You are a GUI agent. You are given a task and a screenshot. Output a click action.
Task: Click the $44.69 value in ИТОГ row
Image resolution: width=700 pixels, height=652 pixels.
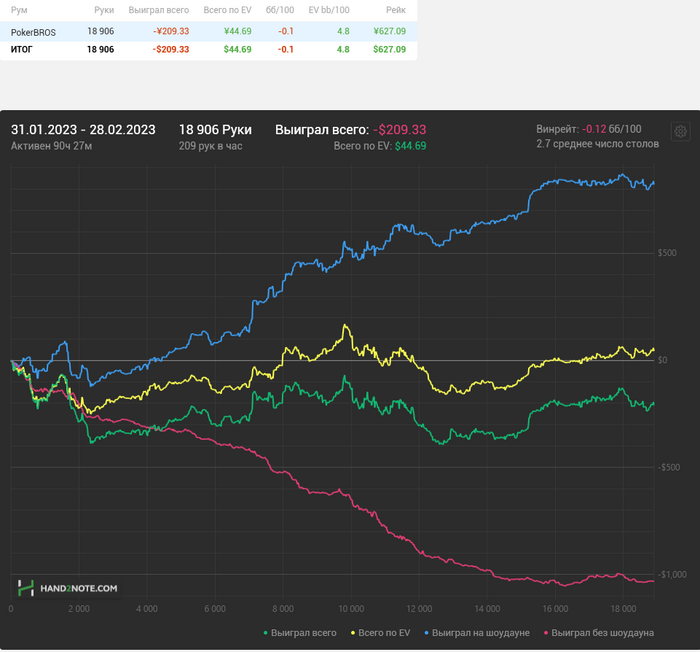click(x=238, y=49)
